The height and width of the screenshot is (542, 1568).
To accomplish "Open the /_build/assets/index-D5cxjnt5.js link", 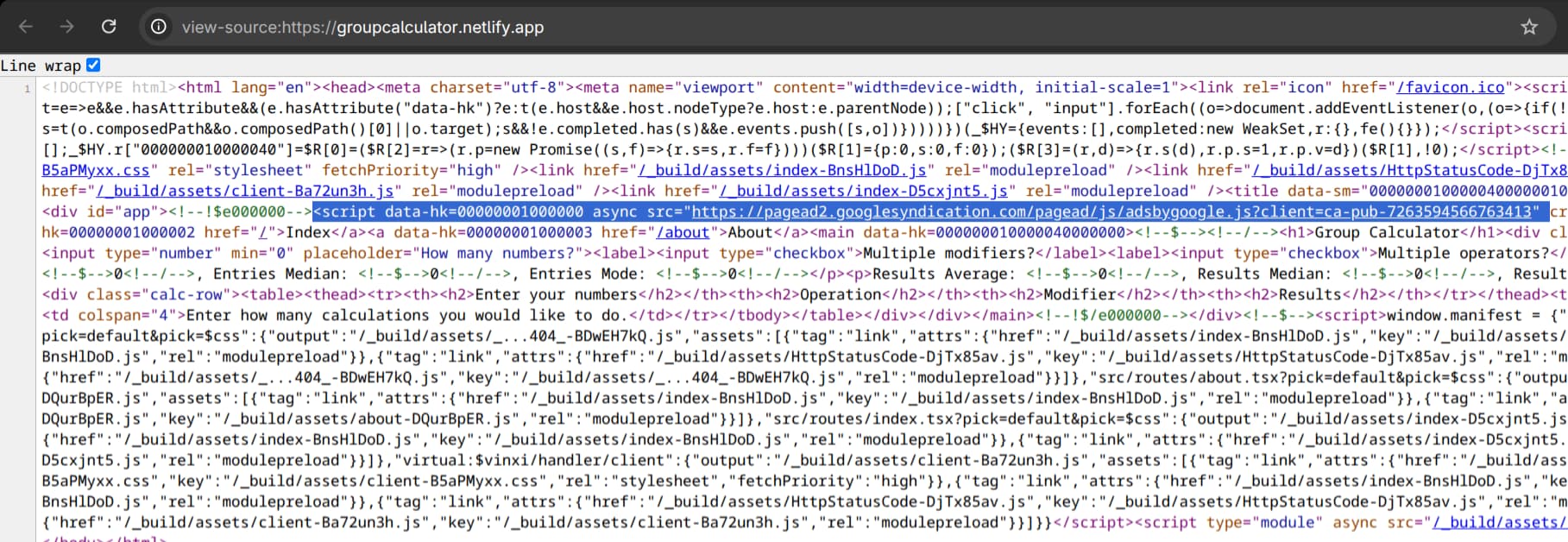I will coord(864,191).
